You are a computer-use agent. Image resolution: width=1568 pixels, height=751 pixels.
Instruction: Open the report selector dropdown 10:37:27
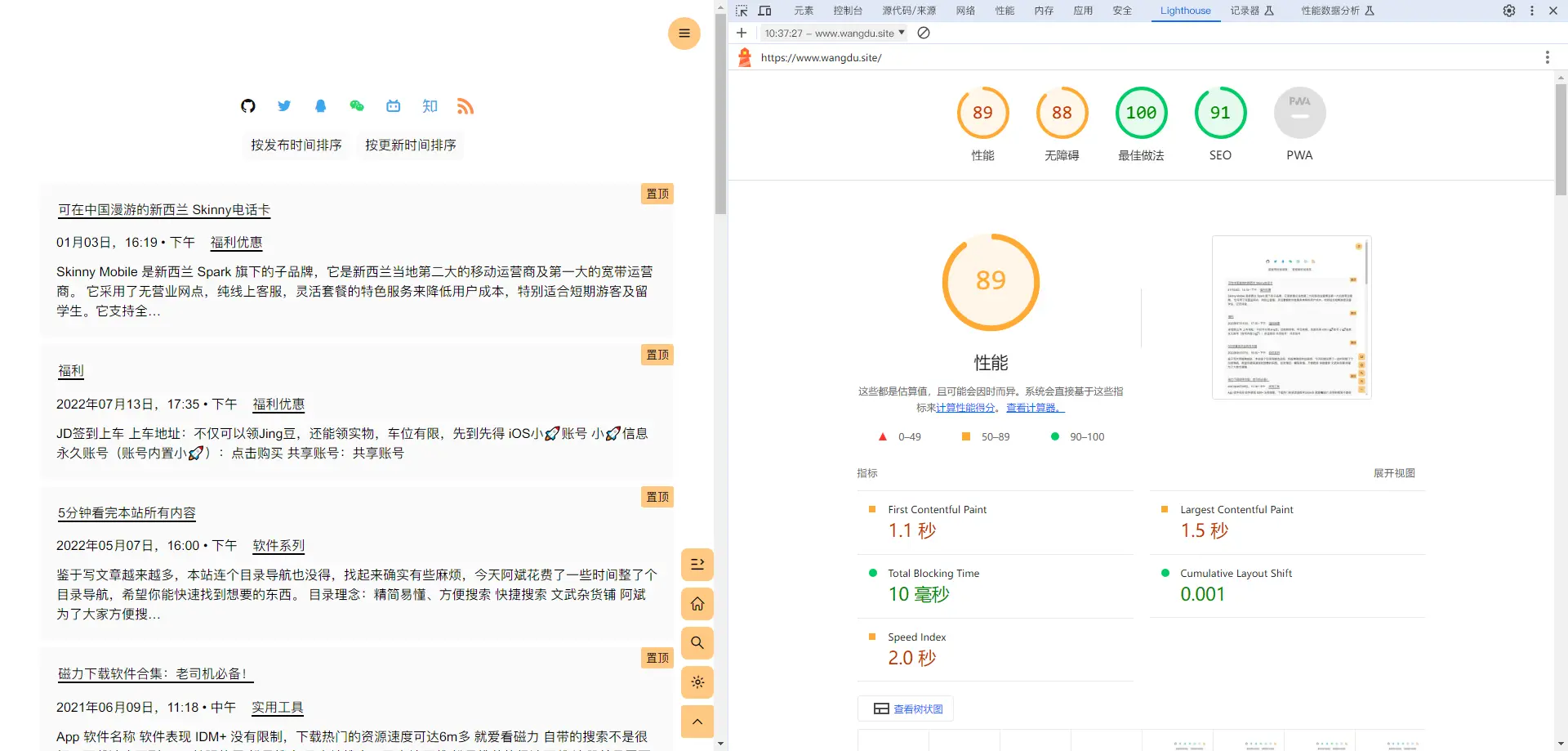(834, 33)
